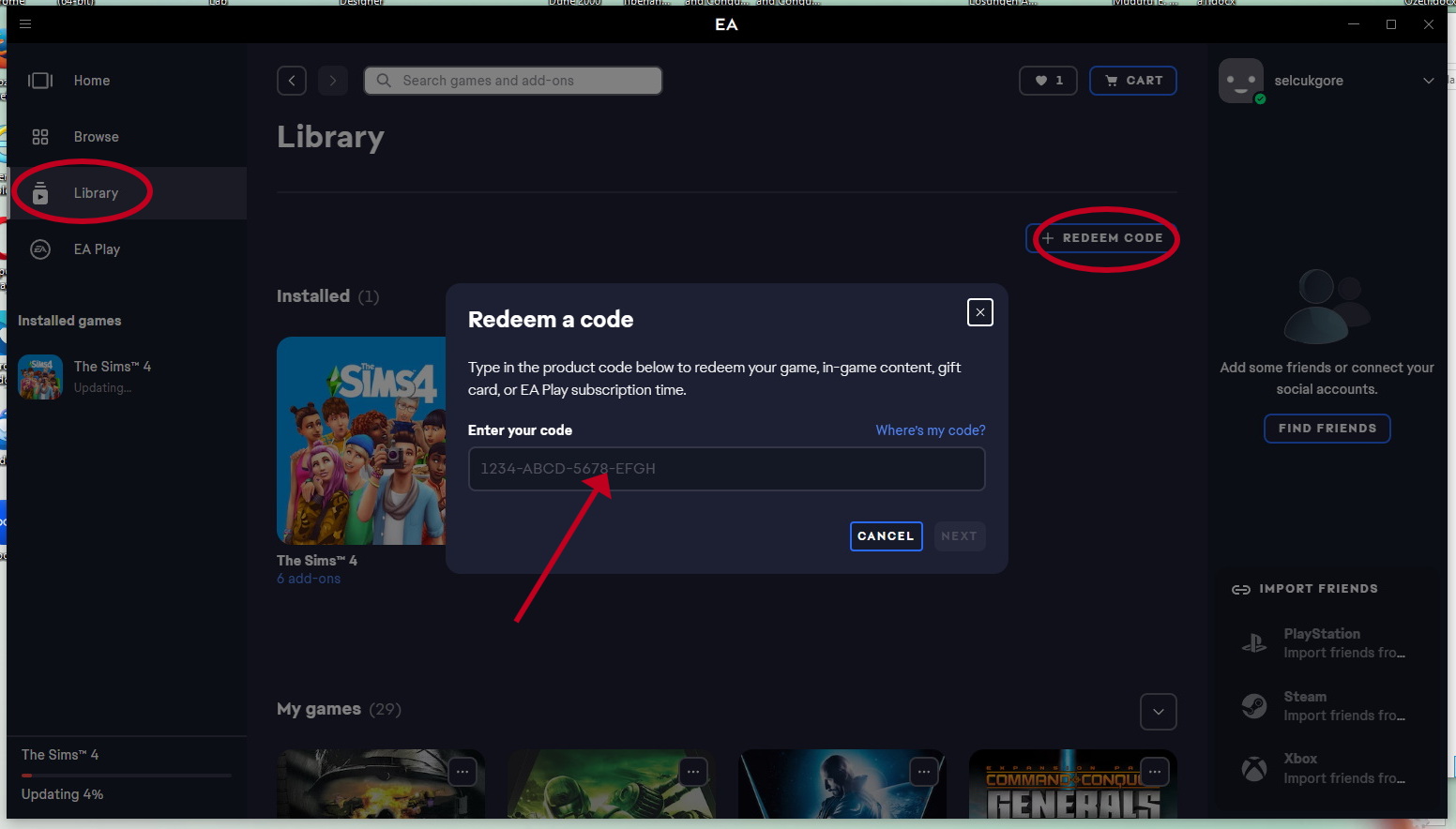Screen dimensions: 1456x829
Task: Import friends from Steam
Action: [x=1327, y=706]
